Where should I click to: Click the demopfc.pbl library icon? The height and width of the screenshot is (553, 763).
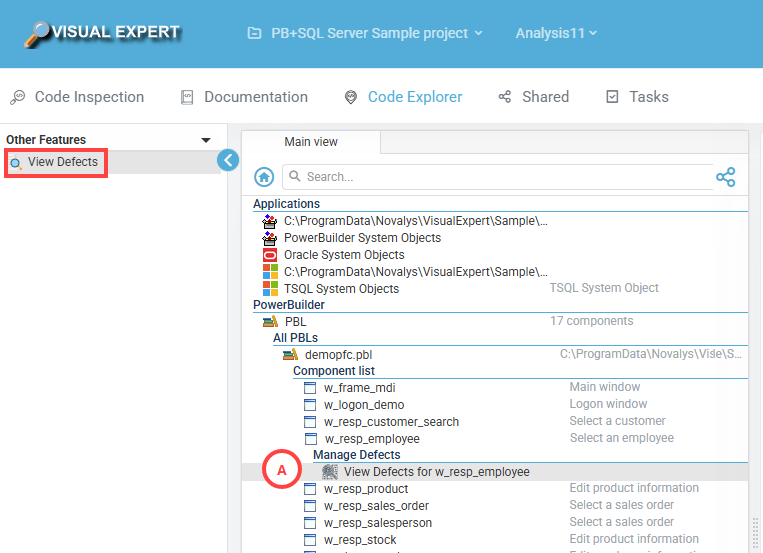(x=291, y=355)
